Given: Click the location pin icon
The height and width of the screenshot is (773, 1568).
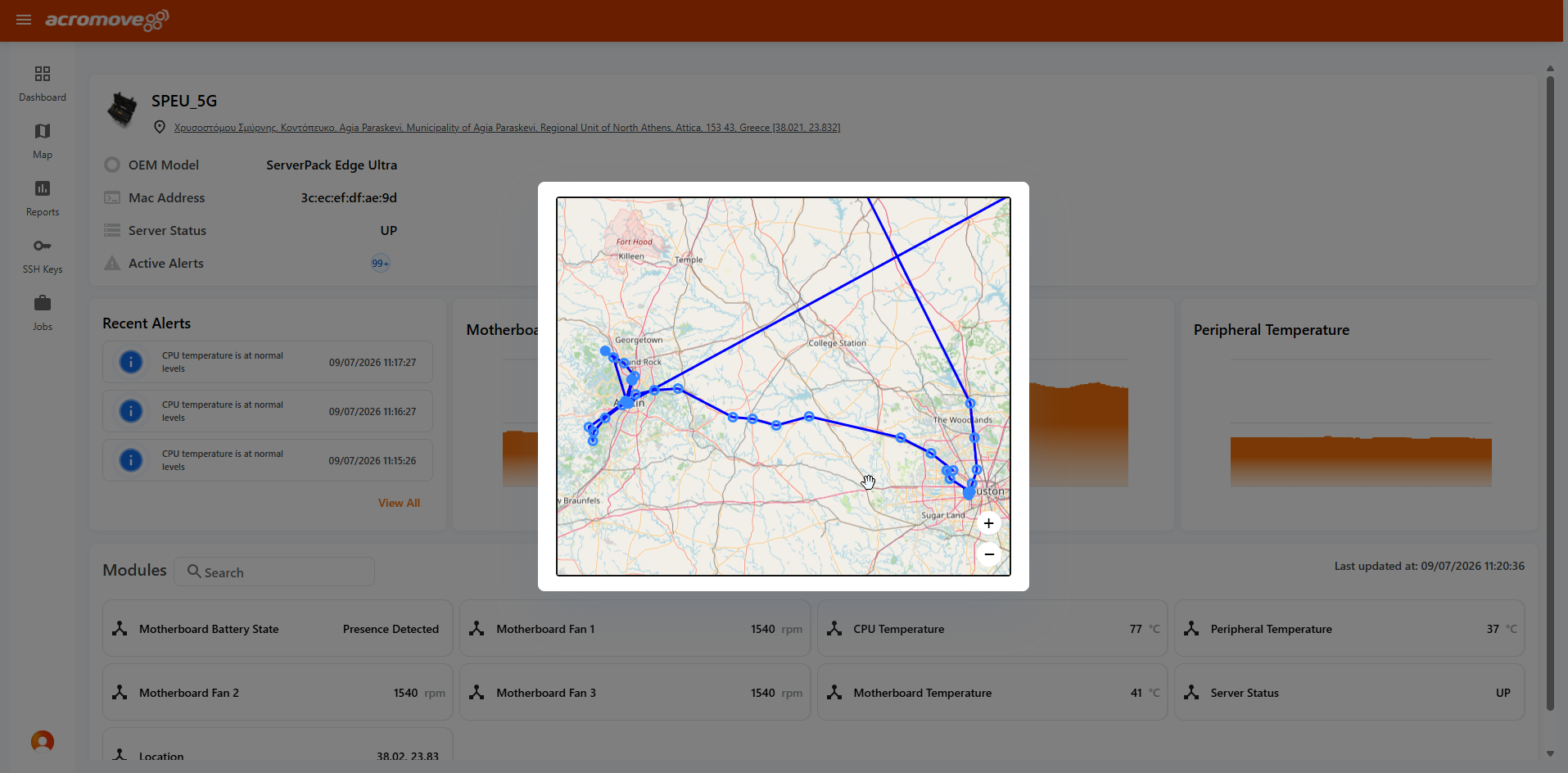Looking at the screenshot, I should 160,127.
